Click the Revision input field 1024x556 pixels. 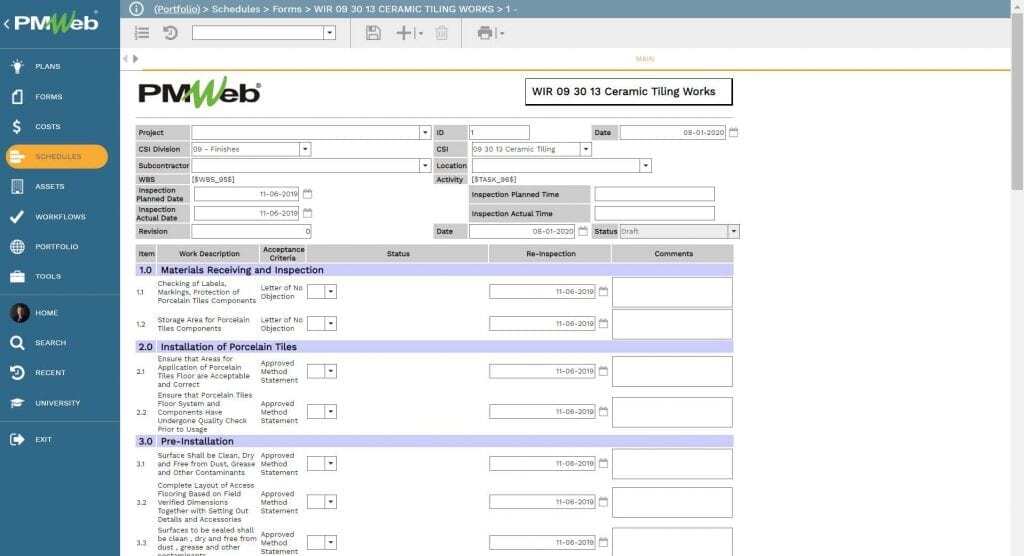point(251,231)
